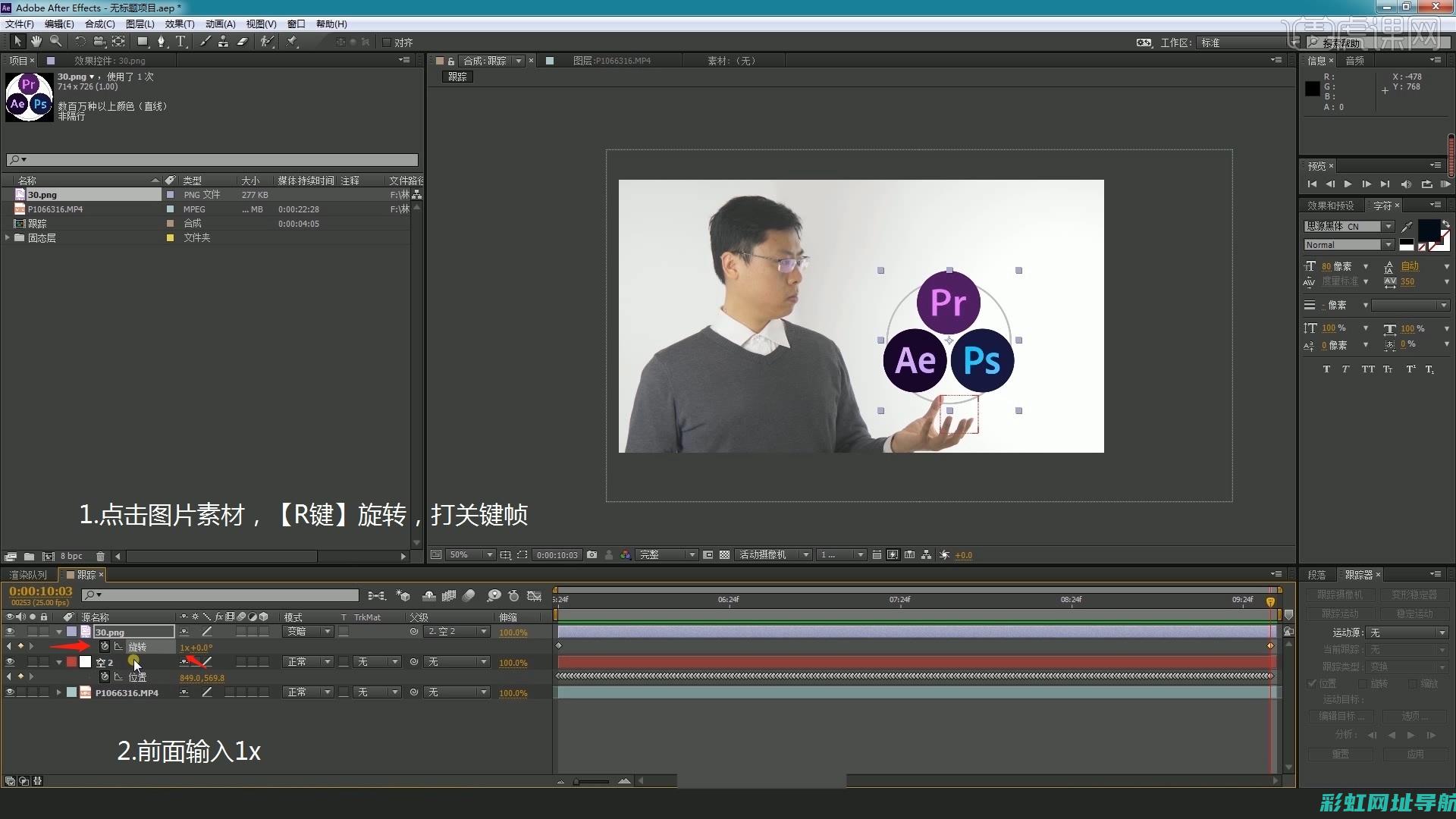1456x819 pixels.
Task: Select the Rotation tool
Action: point(80,42)
